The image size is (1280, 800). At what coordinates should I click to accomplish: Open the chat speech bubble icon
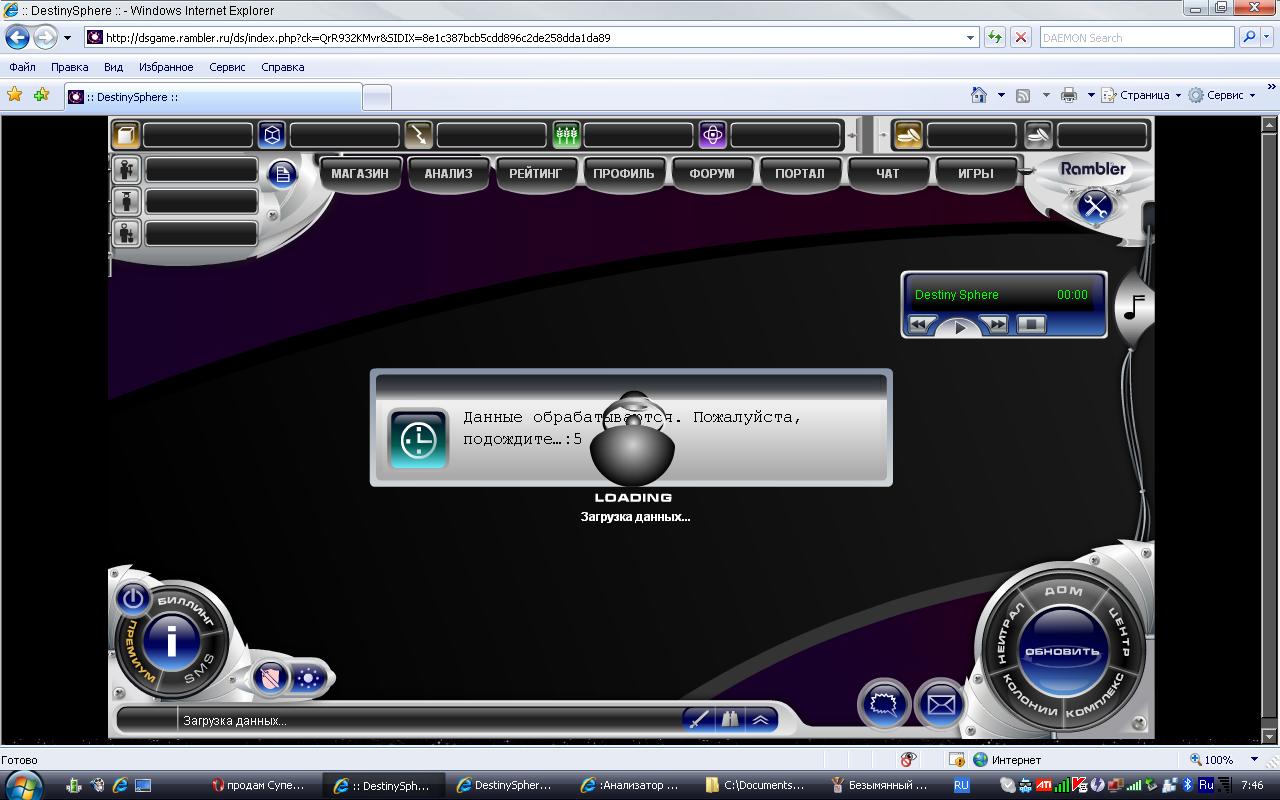[x=884, y=704]
